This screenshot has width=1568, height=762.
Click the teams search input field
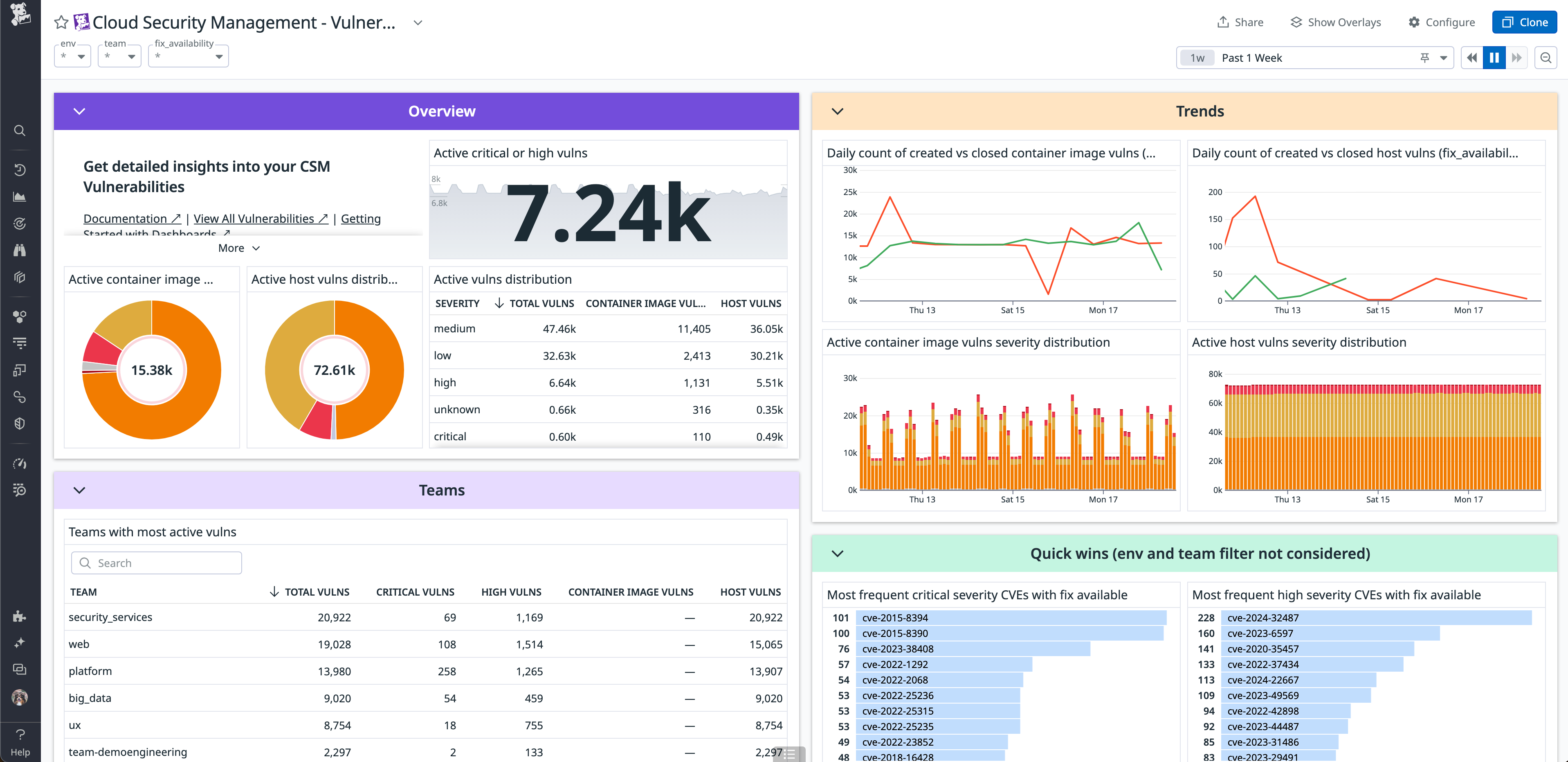click(x=157, y=563)
